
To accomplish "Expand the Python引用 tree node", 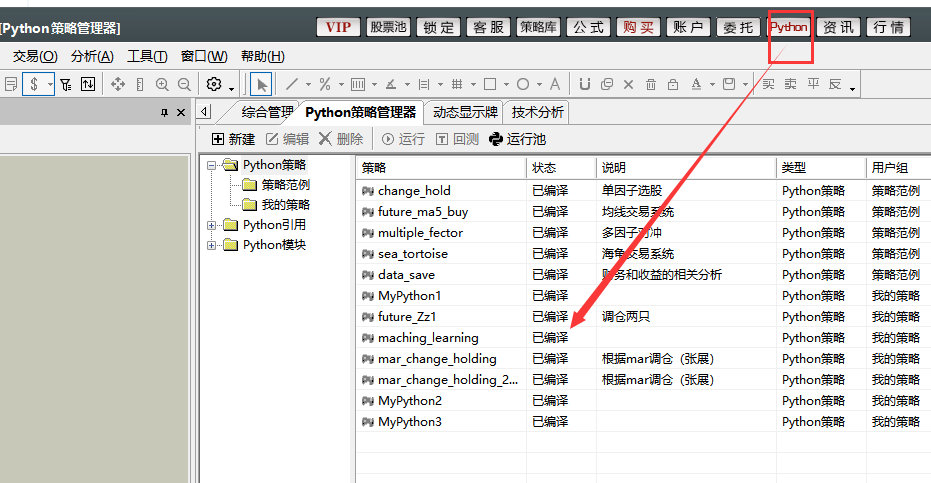I will coord(211,225).
